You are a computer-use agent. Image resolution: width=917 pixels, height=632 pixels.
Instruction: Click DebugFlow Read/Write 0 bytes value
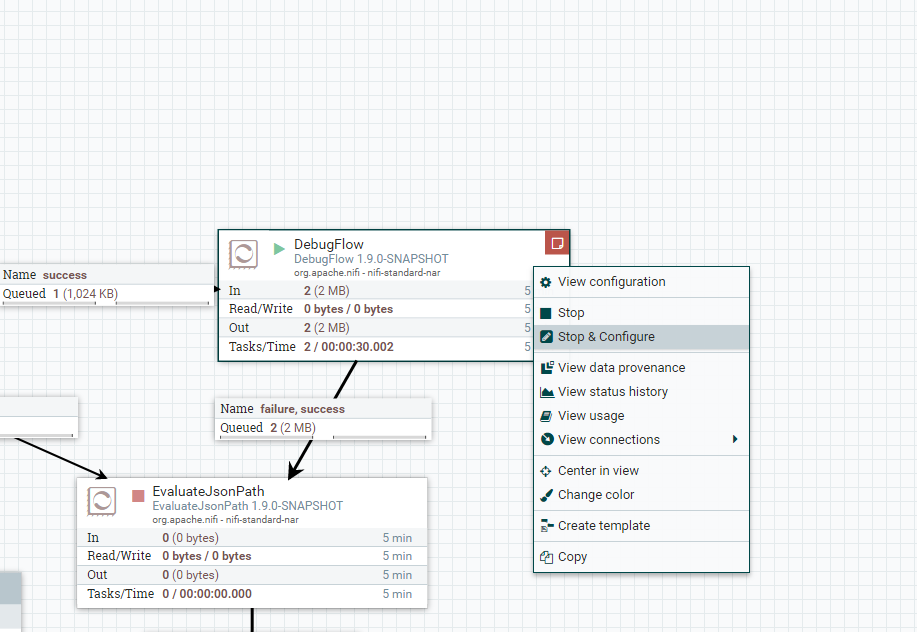click(348, 309)
